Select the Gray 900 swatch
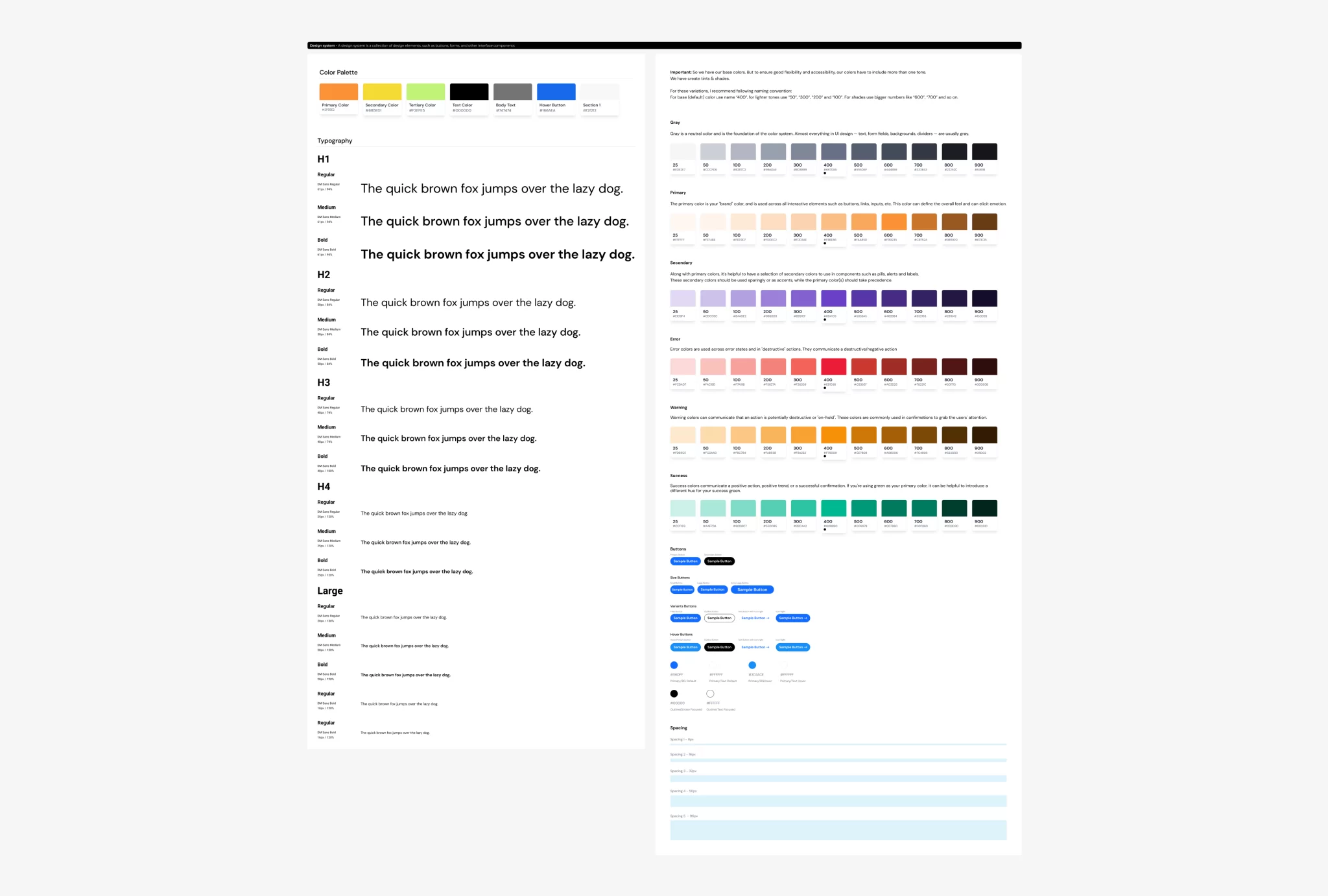The image size is (1328, 896). coord(984,152)
